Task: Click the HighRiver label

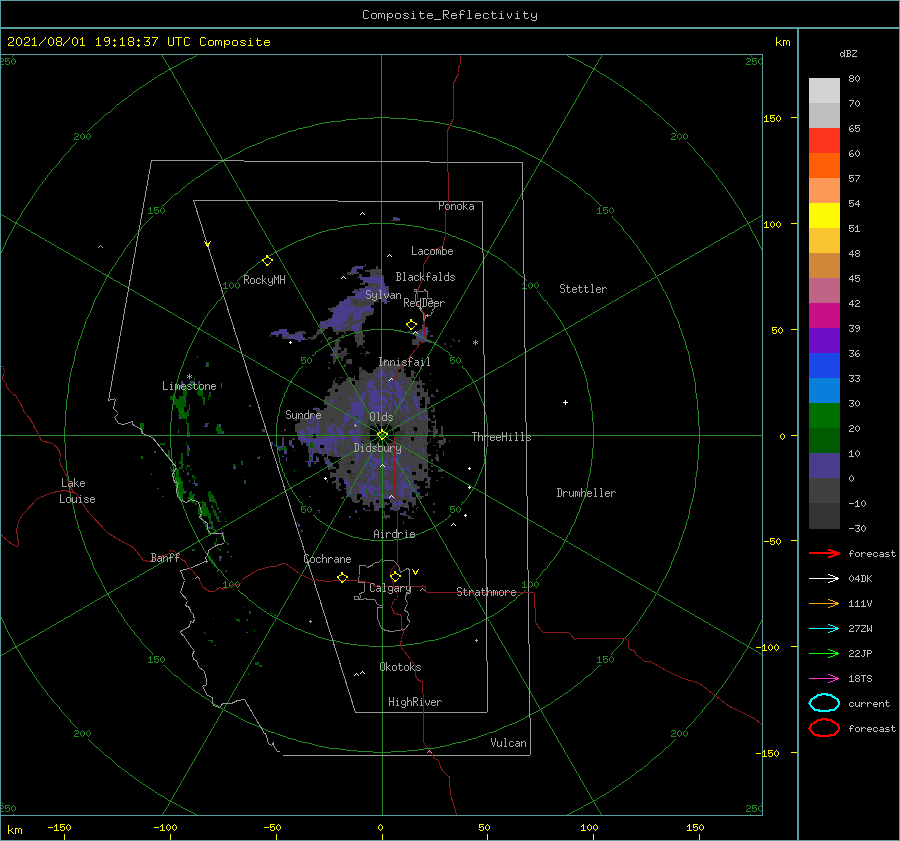Action: [415, 702]
